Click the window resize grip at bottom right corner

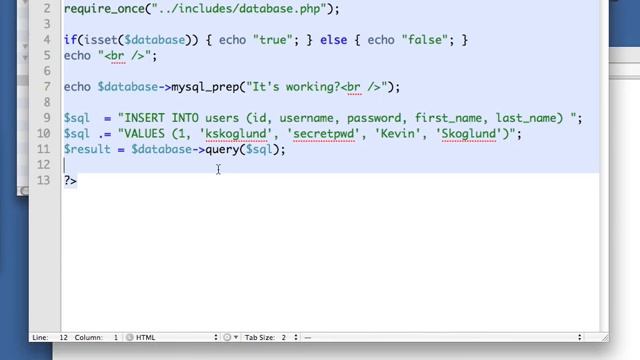tap(604, 338)
